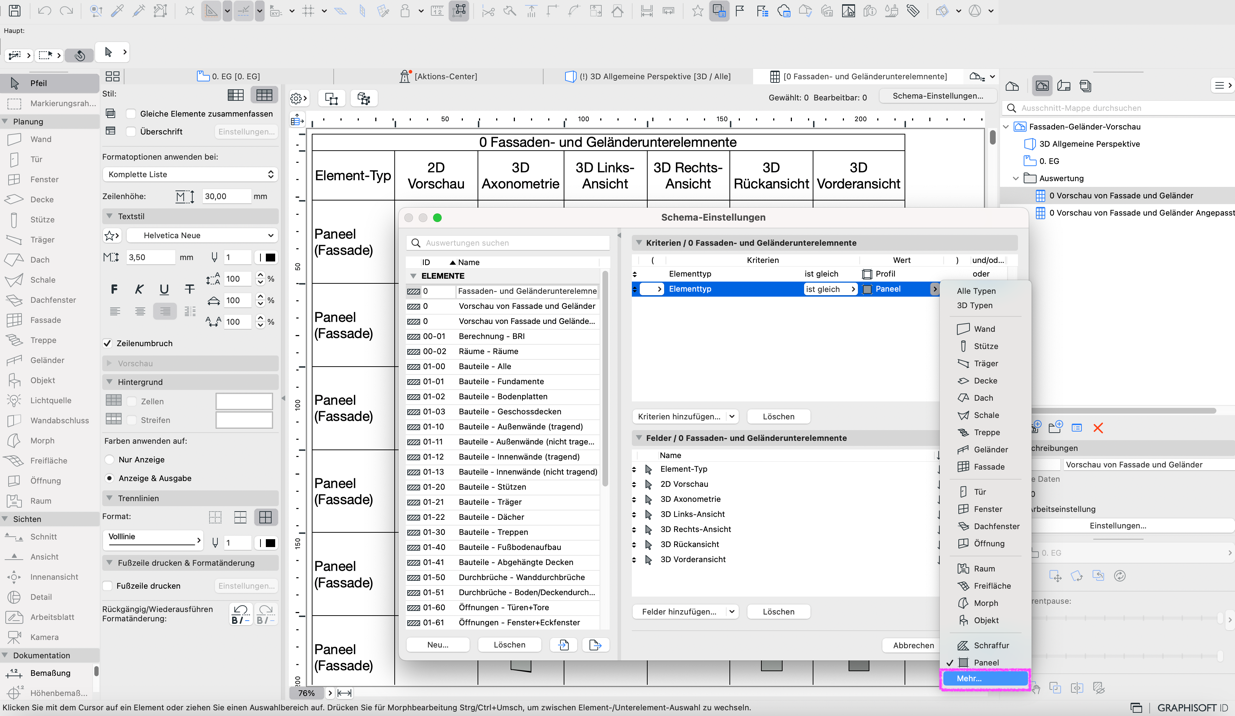
Task: Switch to the Aktions-Center tab
Action: pos(439,76)
